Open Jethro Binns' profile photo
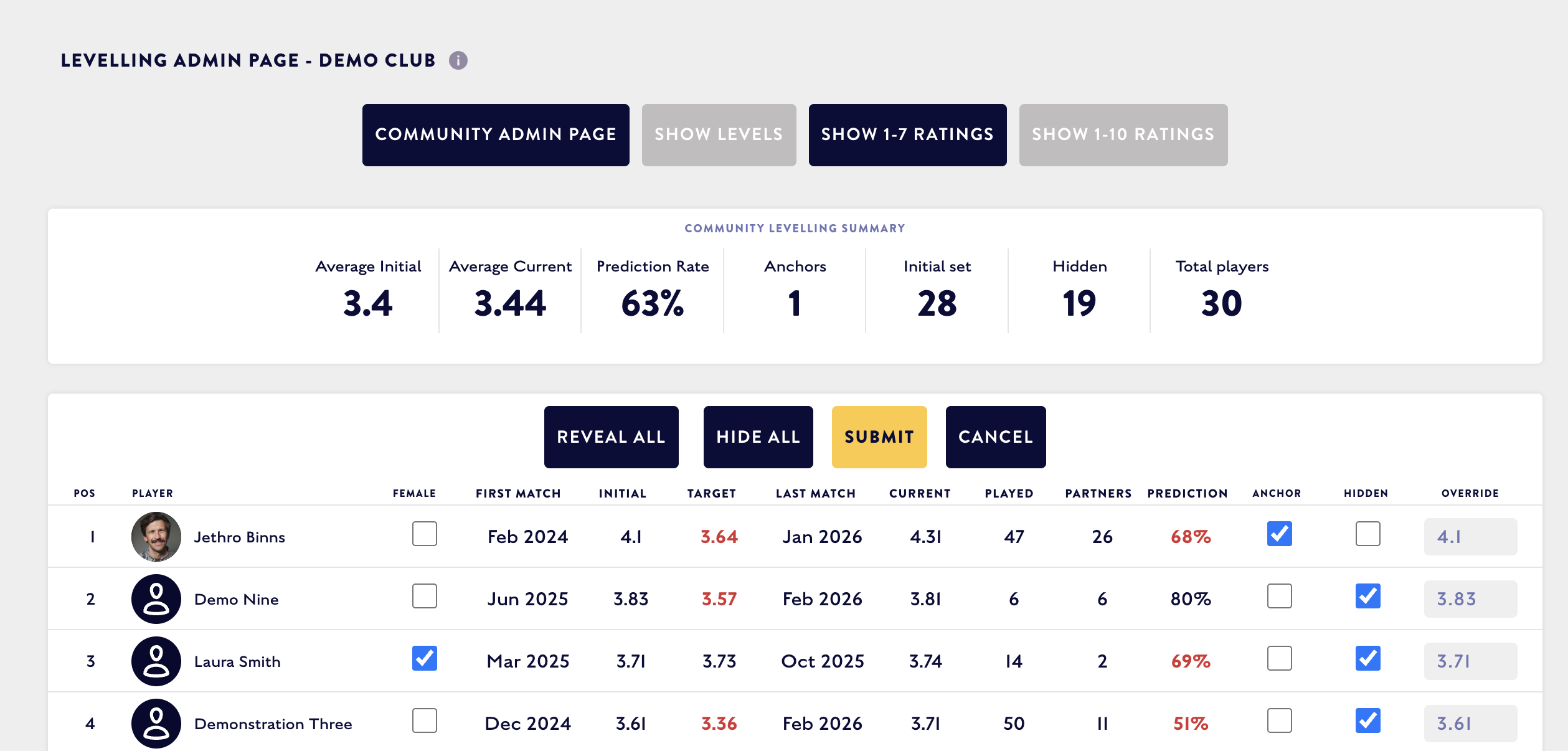 click(156, 536)
